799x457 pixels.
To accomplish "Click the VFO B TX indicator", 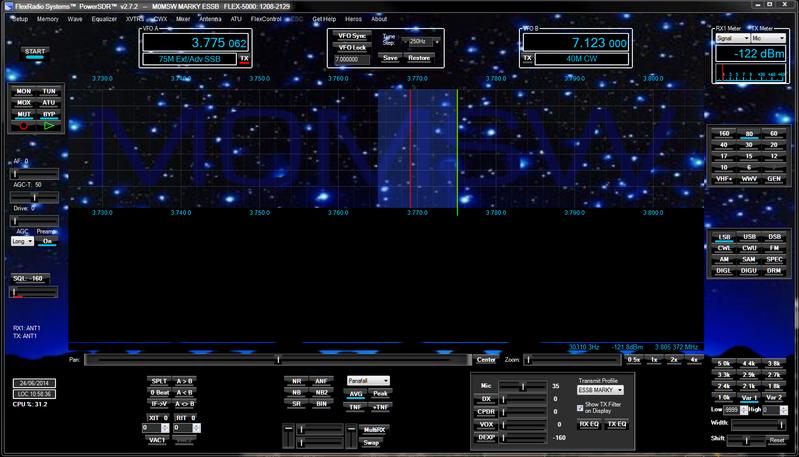I will [x=527, y=59].
